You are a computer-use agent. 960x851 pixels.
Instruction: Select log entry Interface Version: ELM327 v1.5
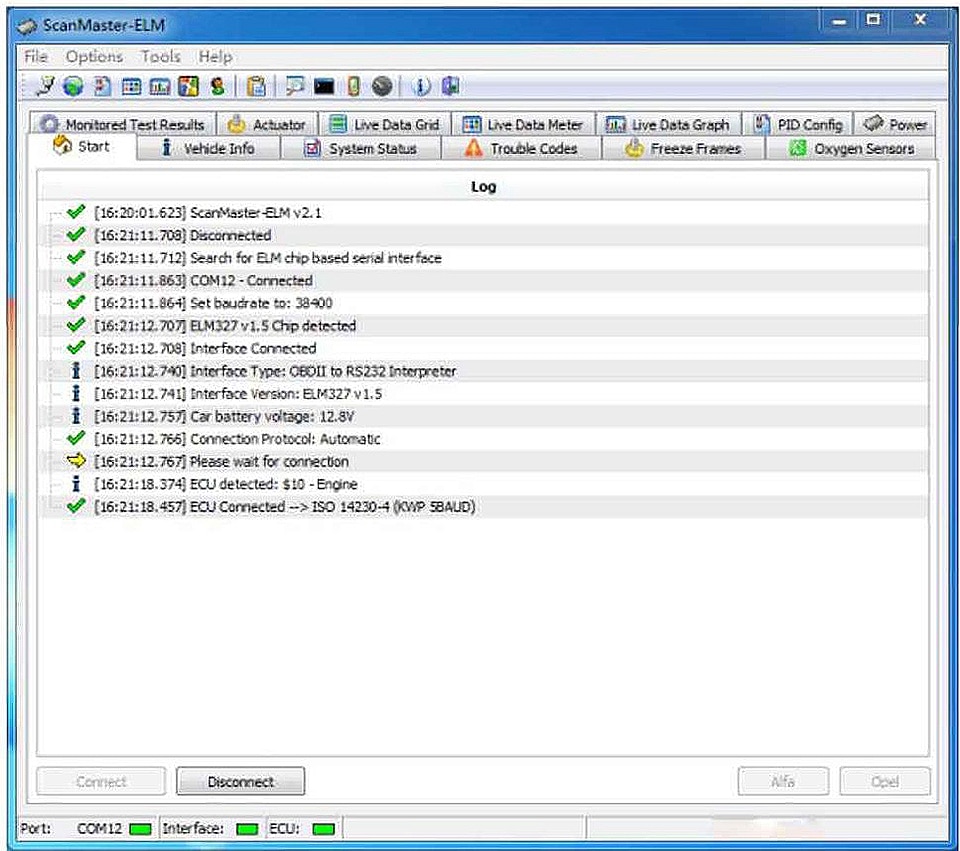click(x=484, y=394)
